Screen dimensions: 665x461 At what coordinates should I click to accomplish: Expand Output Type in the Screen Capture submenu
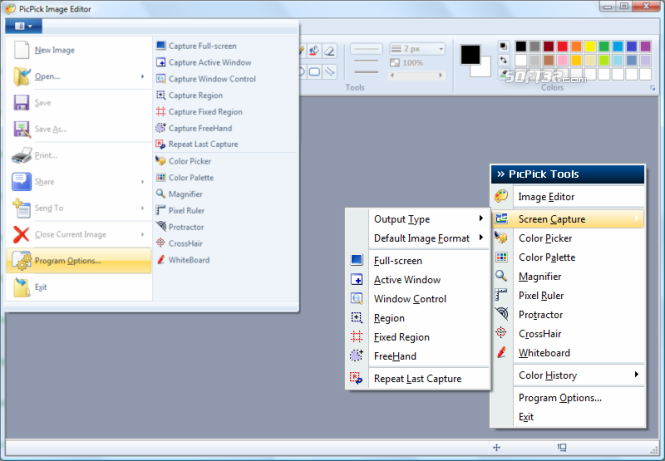click(x=418, y=219)
